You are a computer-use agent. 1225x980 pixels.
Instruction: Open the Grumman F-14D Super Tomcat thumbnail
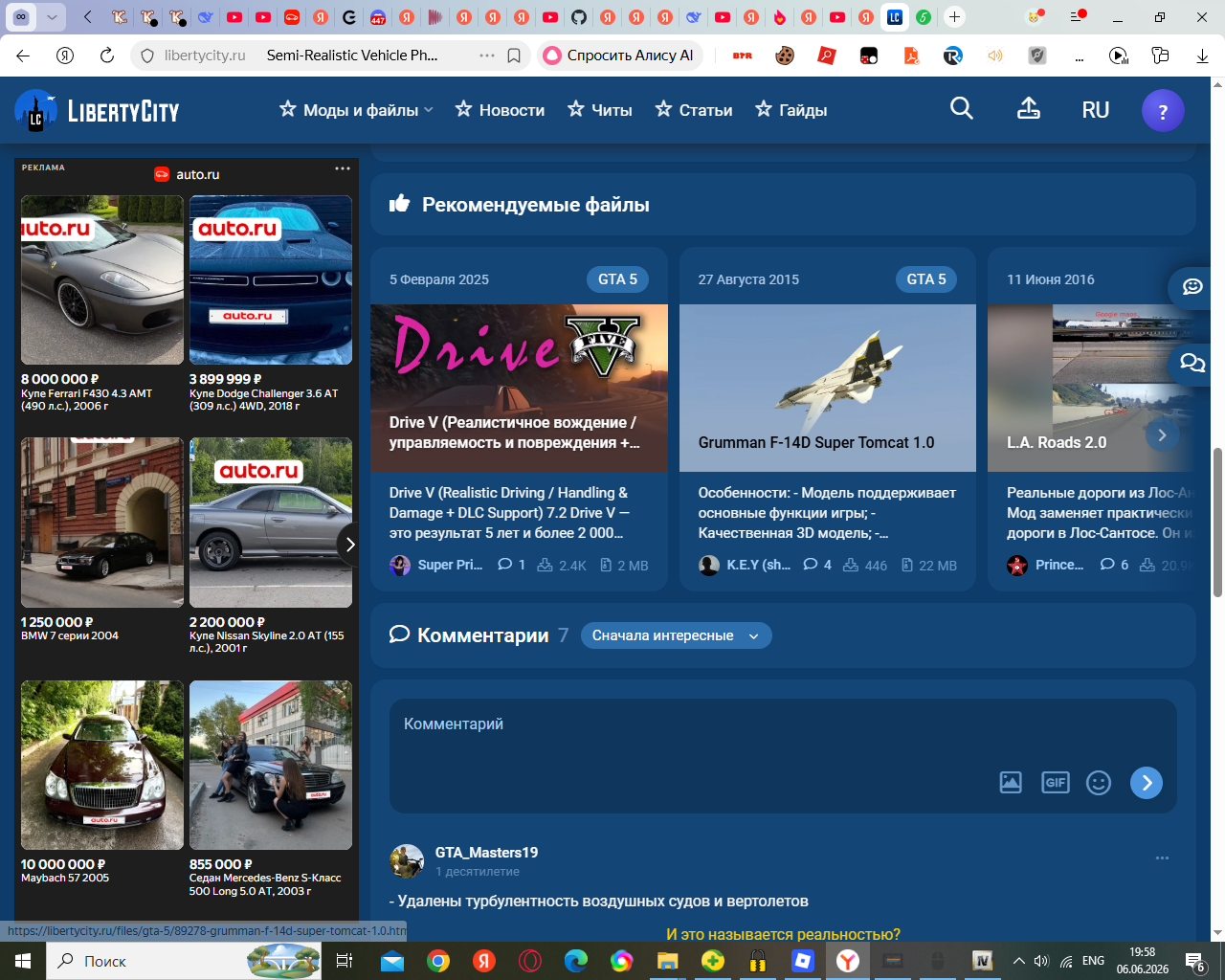pyautogui.click(x=828, y=388)
